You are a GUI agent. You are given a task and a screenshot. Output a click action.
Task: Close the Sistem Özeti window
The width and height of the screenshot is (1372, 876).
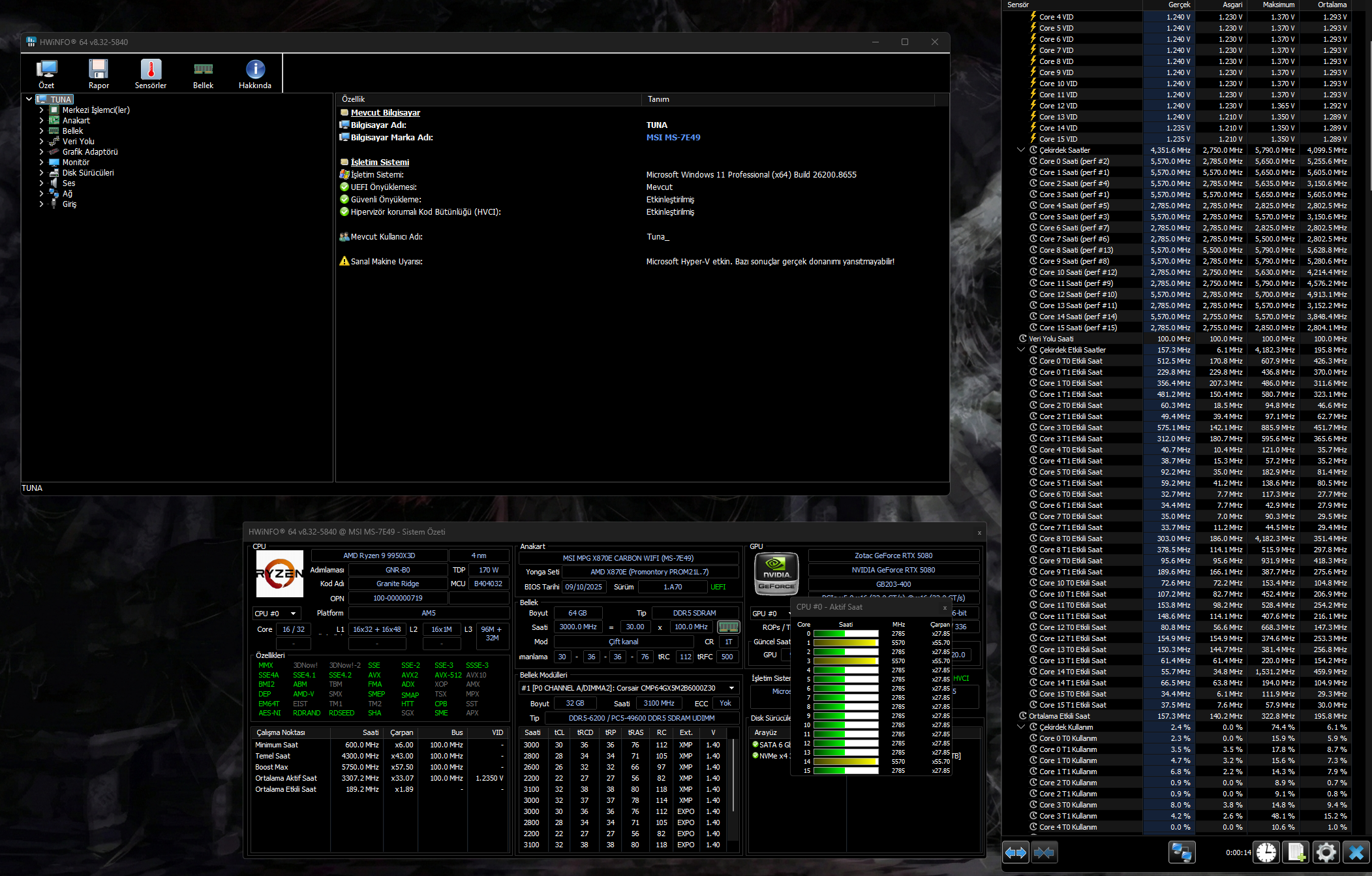point(979,533)
